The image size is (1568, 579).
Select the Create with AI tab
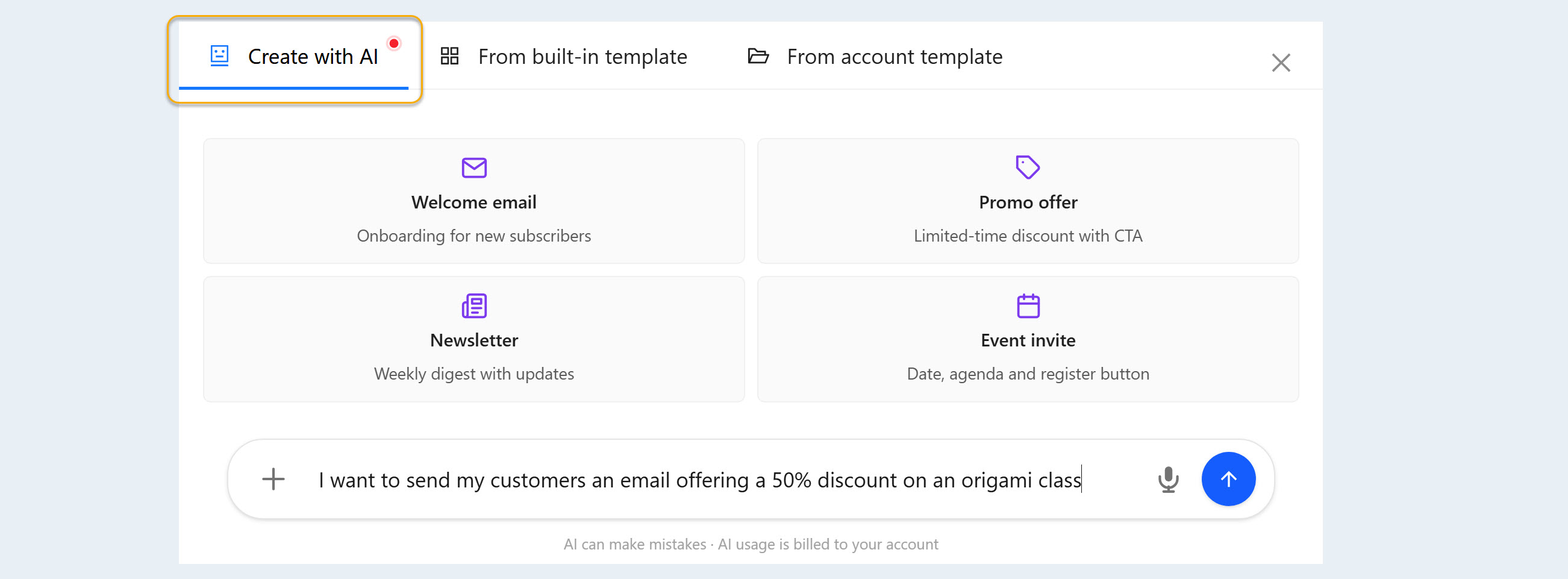[x=293, y=57]
